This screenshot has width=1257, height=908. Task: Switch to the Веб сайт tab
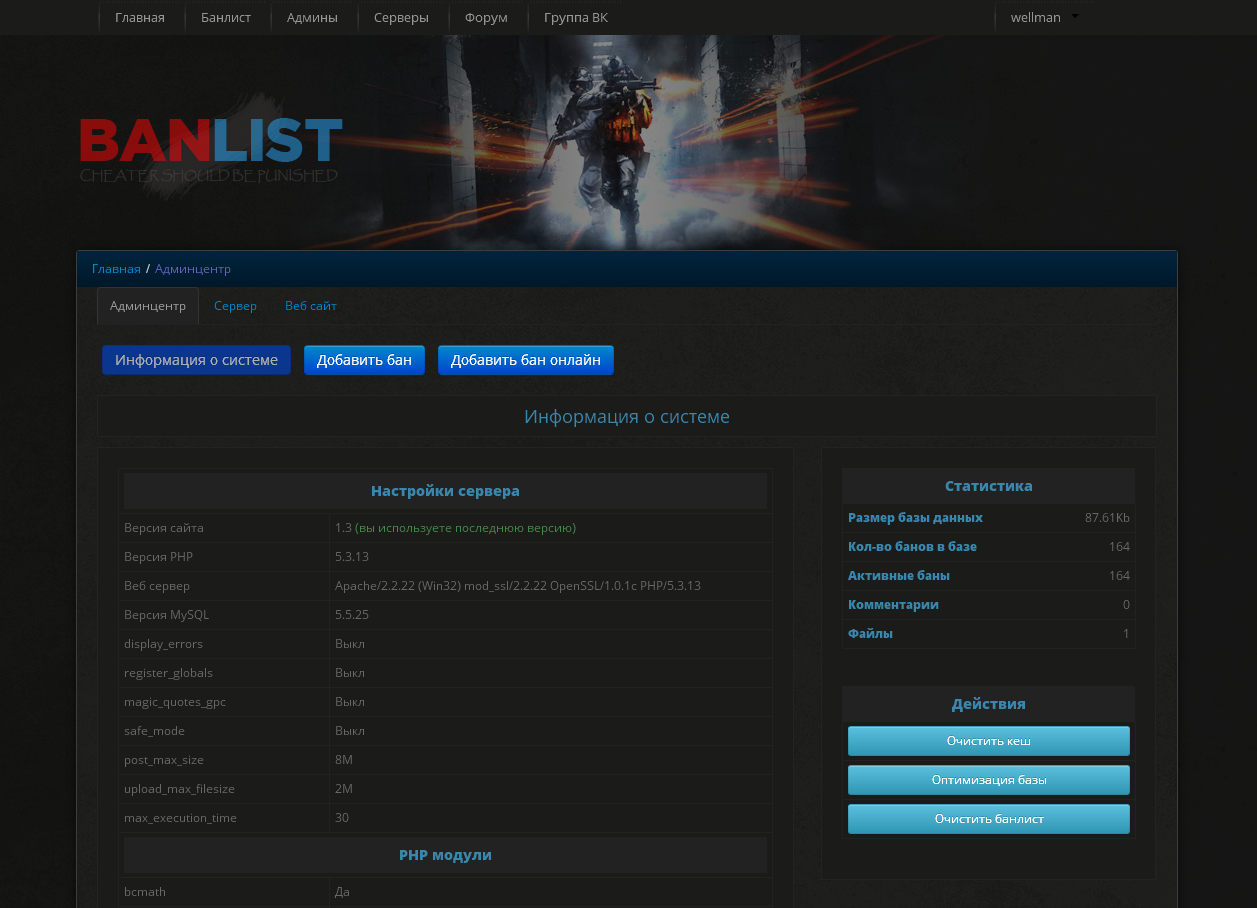pyautogui.click(x=311, y=306)
